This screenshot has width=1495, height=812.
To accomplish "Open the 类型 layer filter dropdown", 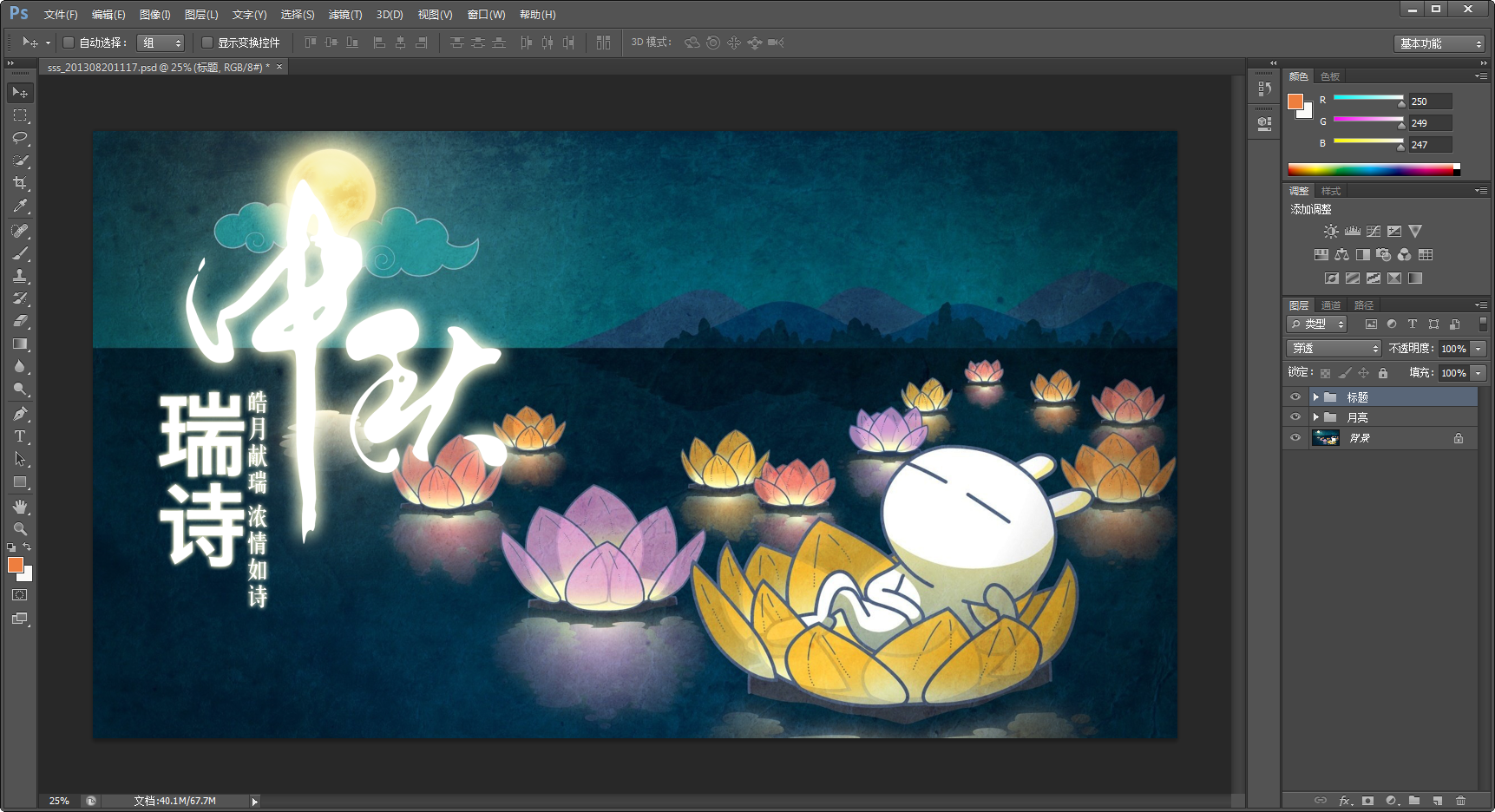I will [1317, 324].
